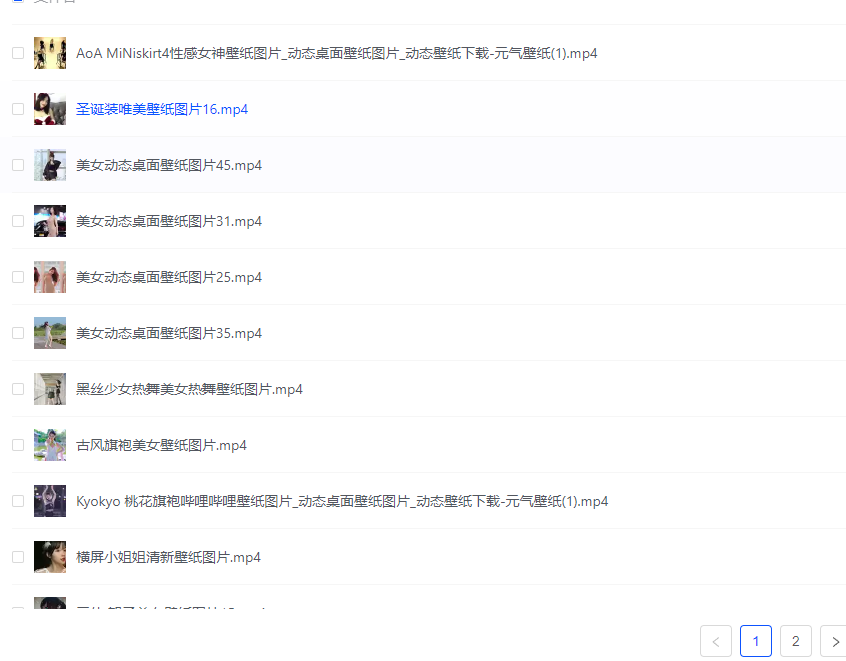Tick checkbox for 圣诞装唯美壁纸图片16.mp4
Screen dimensions: 846x661
click(x=18, y=109)
